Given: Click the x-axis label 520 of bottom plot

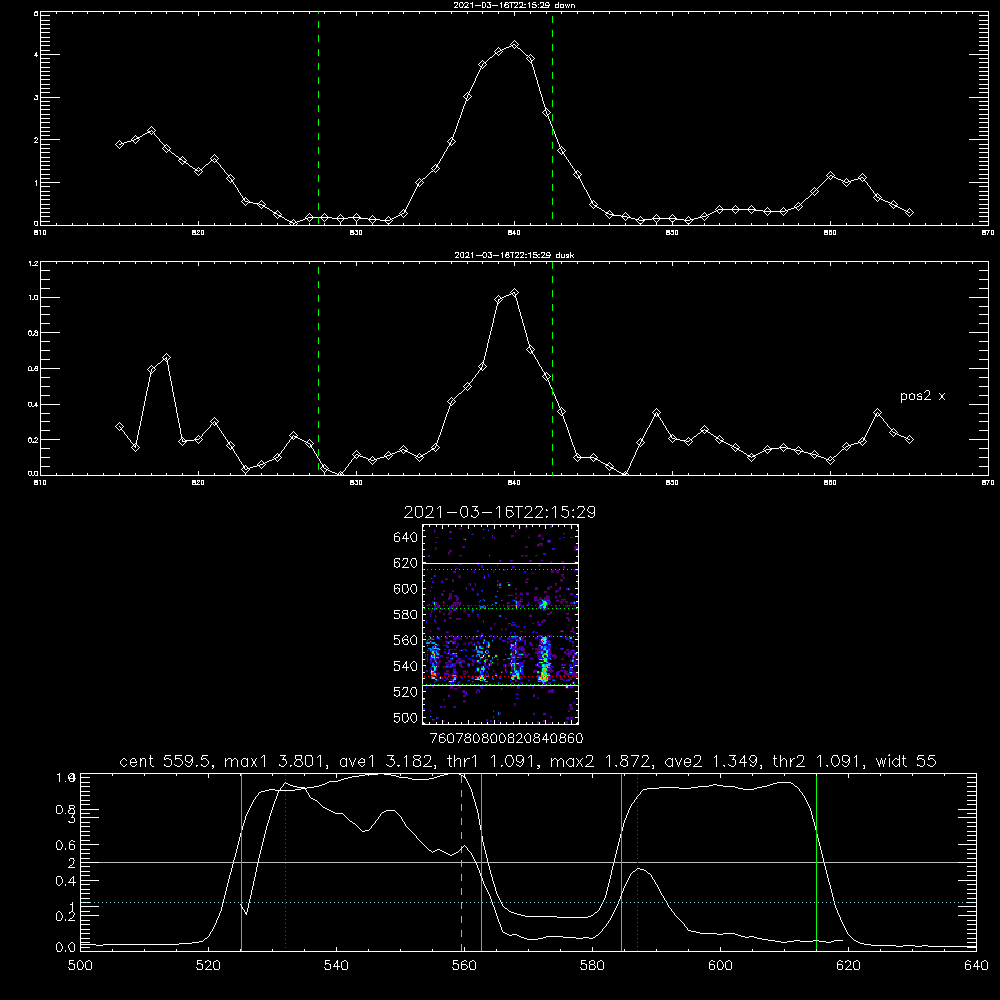Looking at the screenshot, I should (x=208, y=966).
